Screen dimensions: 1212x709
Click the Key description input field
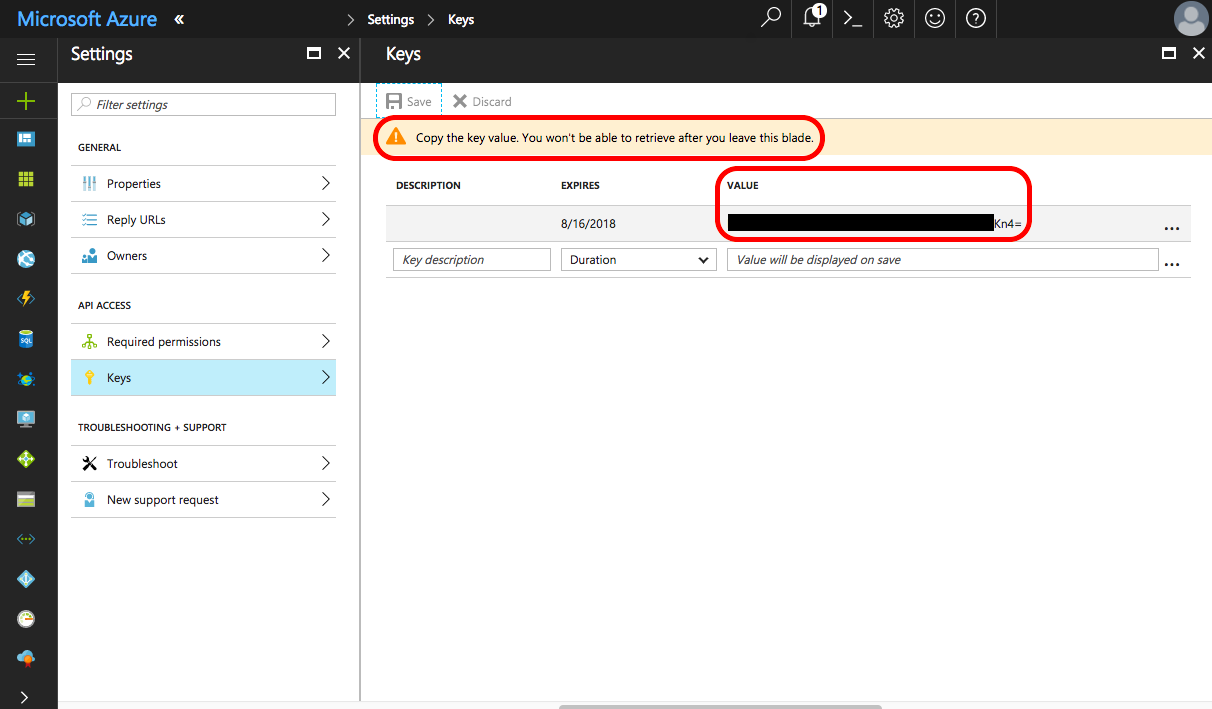(472, 260)
